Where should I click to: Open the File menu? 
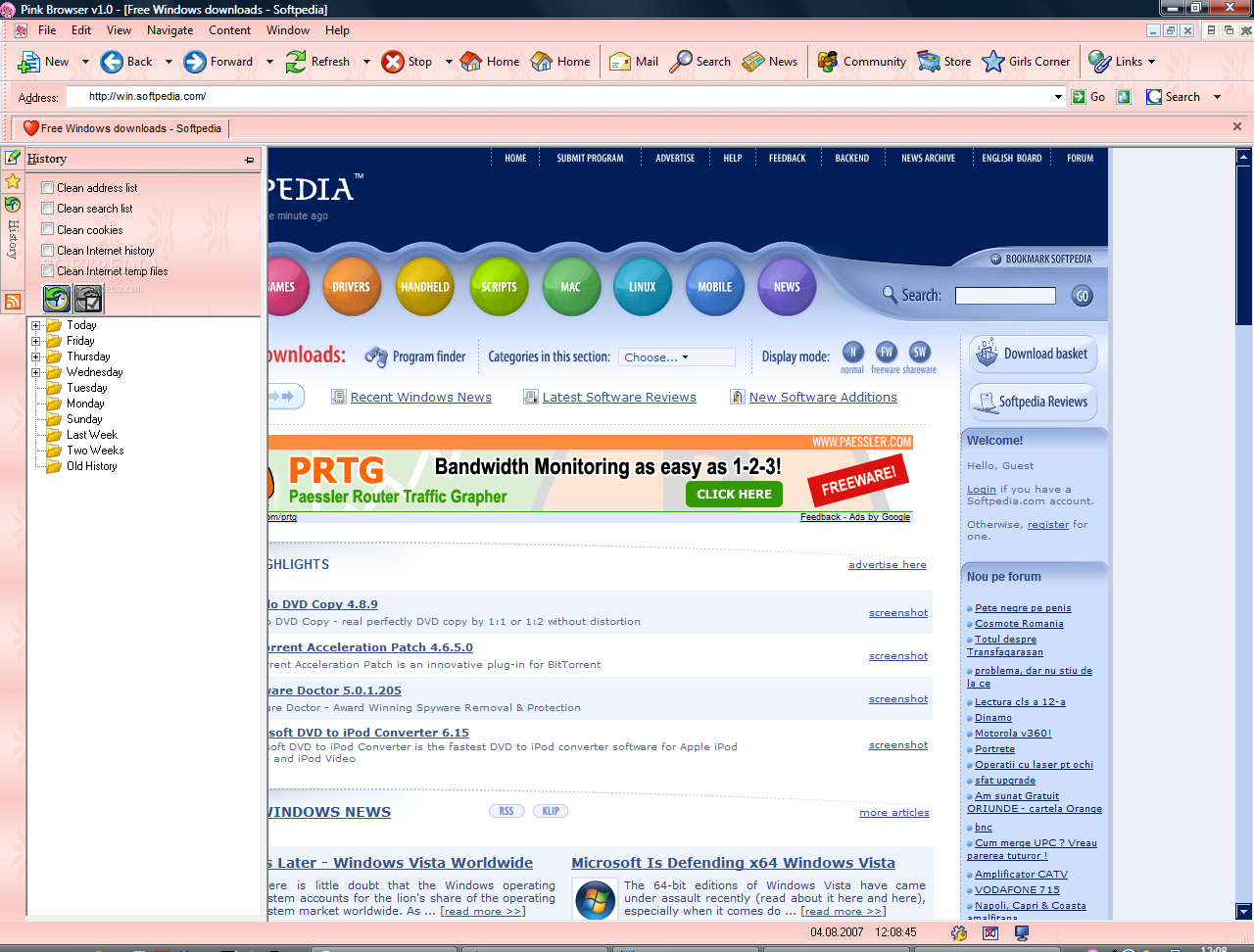[x=47, y=30]
